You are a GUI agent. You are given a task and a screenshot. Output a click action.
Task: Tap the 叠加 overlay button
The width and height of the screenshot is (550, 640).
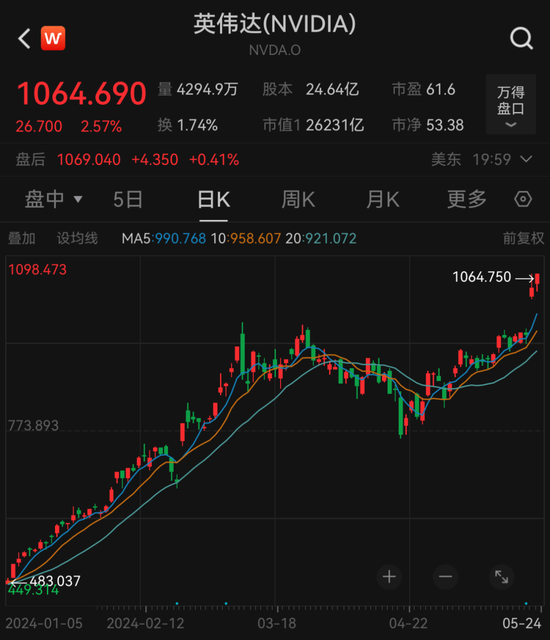click(22, 238)
